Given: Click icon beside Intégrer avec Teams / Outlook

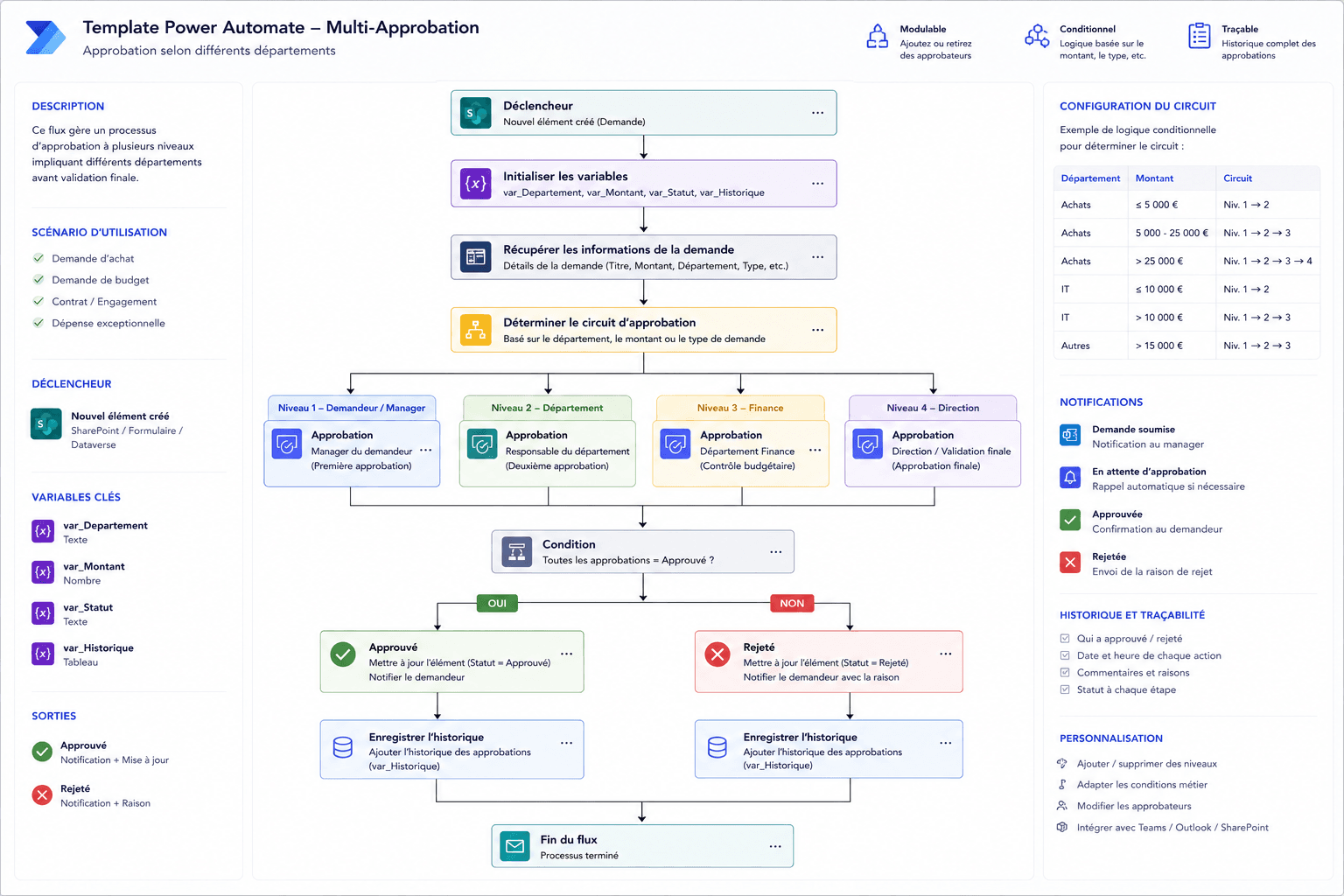Looking at the screenshot, I should 1062,827.
